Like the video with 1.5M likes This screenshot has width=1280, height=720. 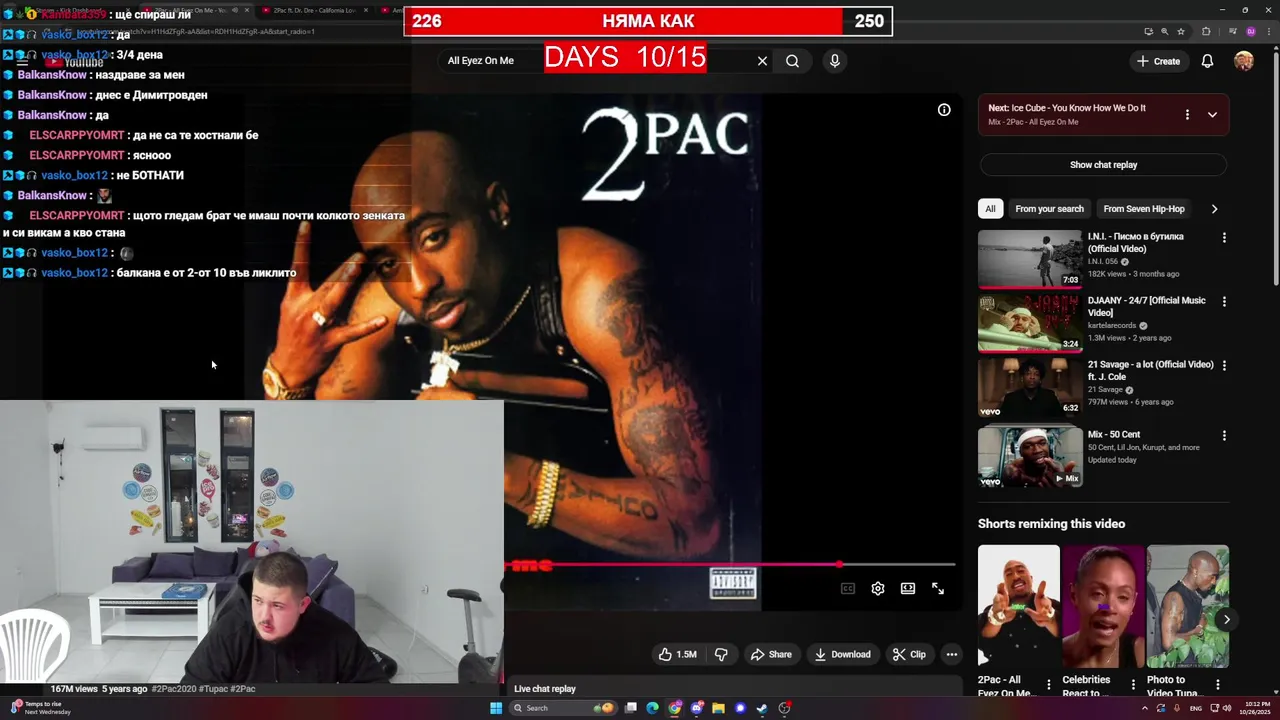tap(677, 654)
